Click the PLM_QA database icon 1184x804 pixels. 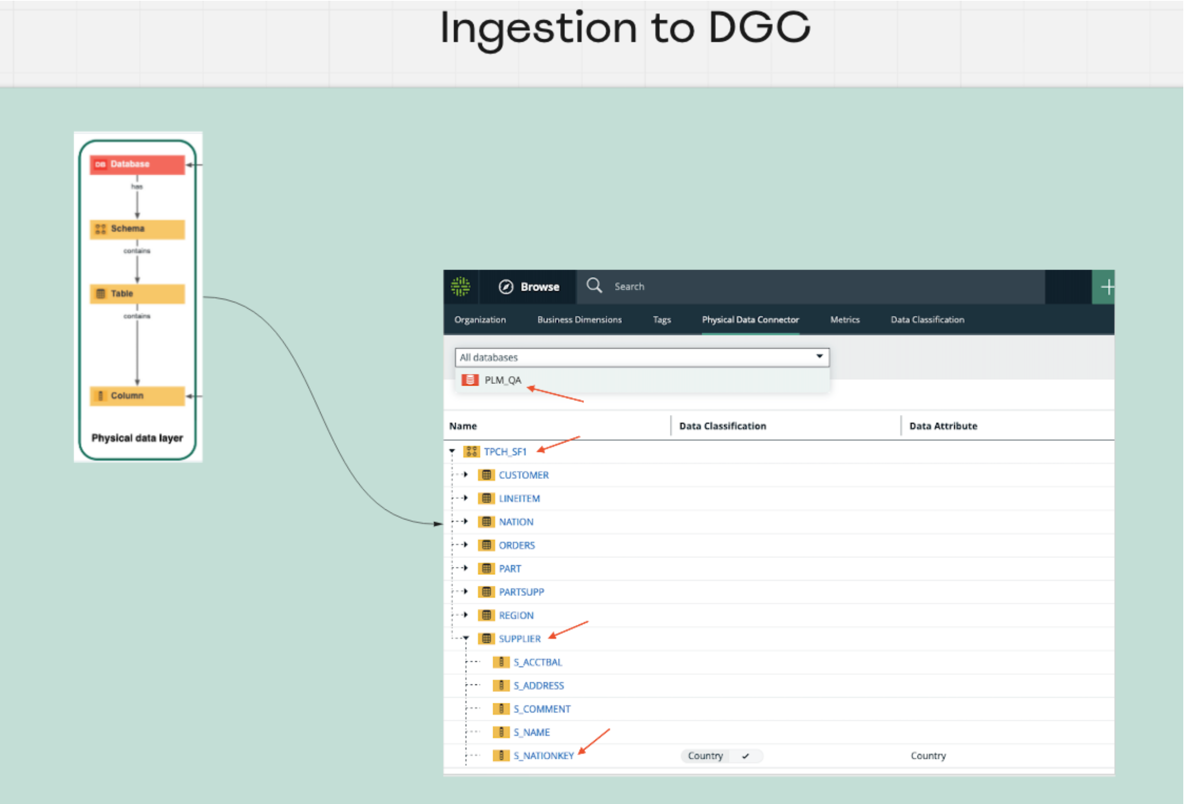[470, 380]
